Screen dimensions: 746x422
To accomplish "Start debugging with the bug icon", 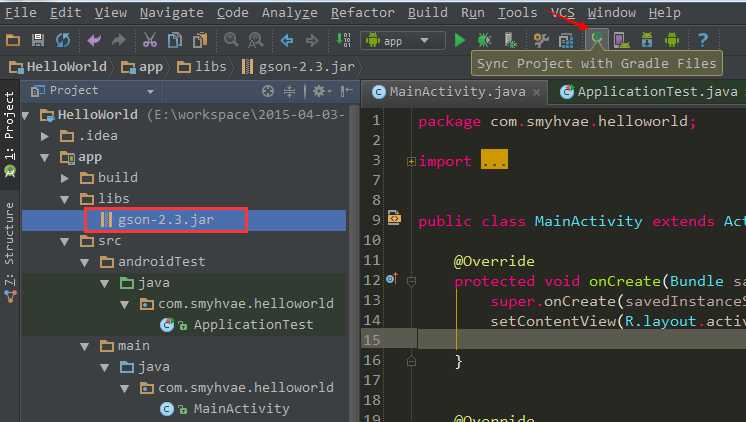I will (x=484, y=40).
